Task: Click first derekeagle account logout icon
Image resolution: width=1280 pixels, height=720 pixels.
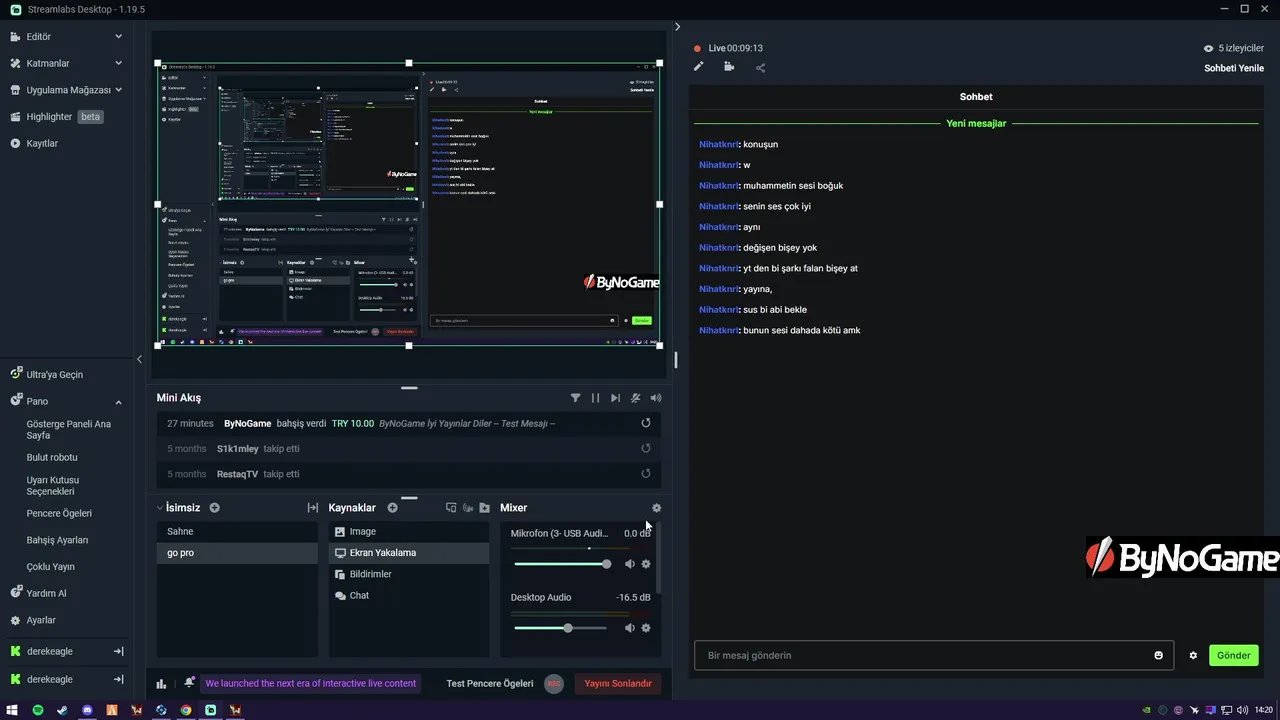Action: click(118, 651)
